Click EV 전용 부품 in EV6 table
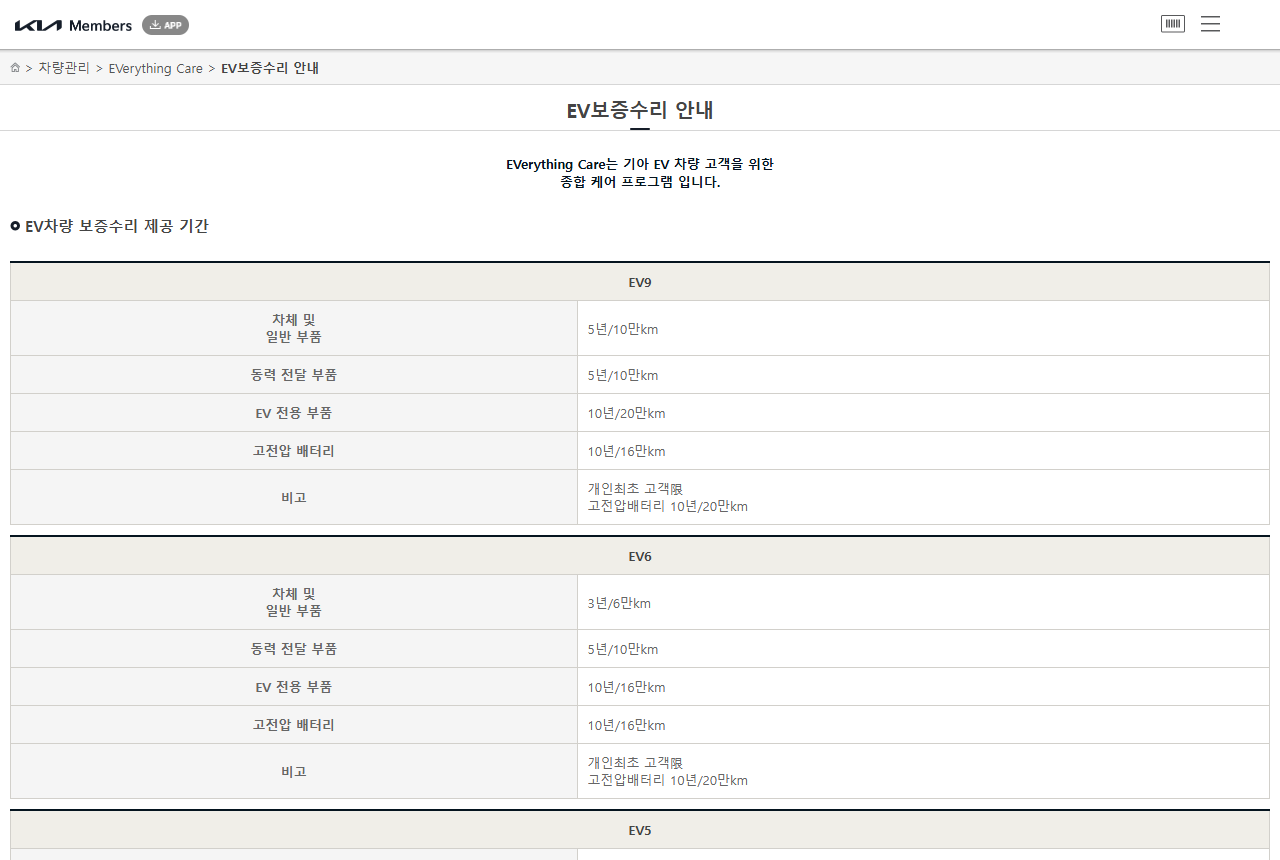This screenshot has width=1280, height=860. click(294, 687)
